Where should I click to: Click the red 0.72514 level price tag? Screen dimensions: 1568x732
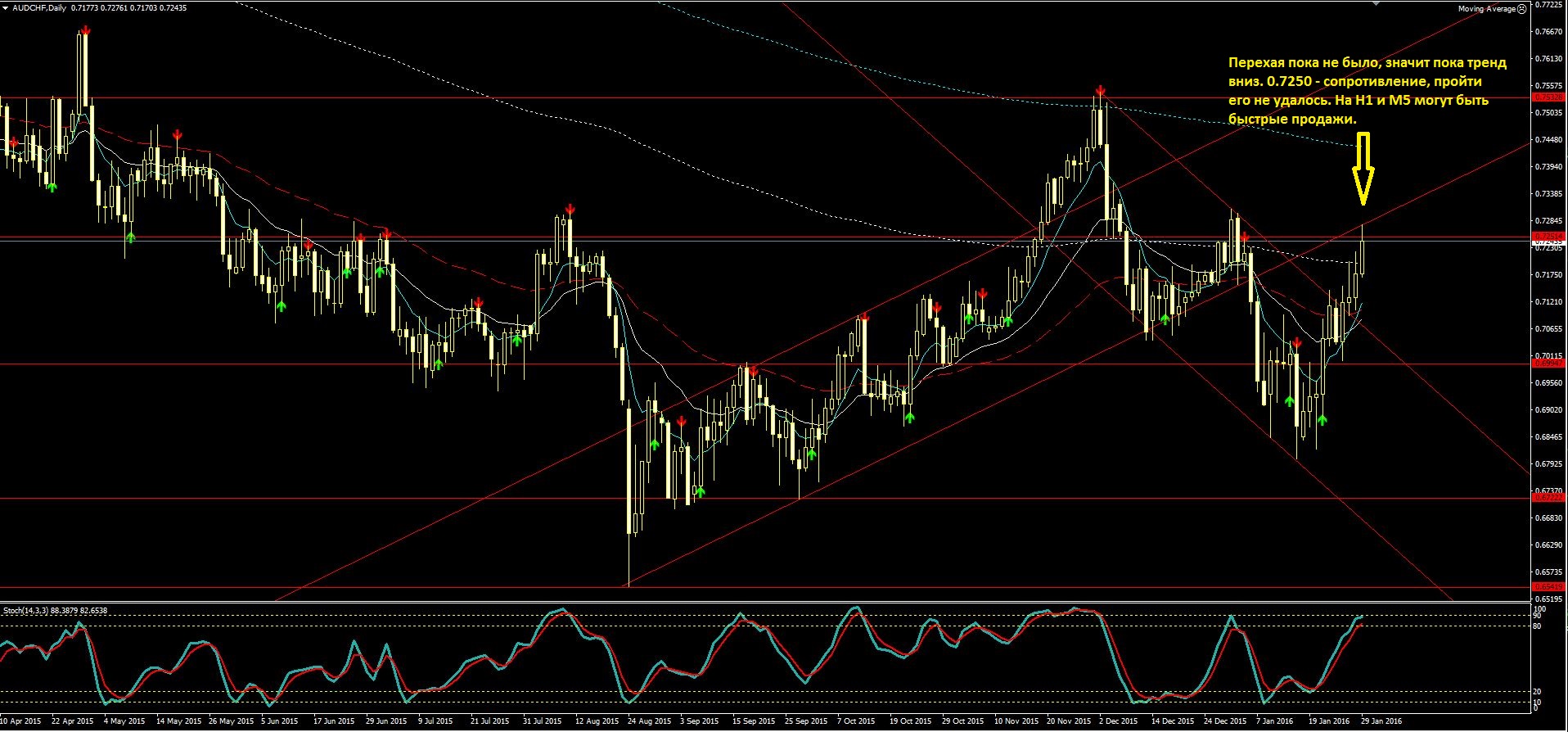click(1547, 237)
